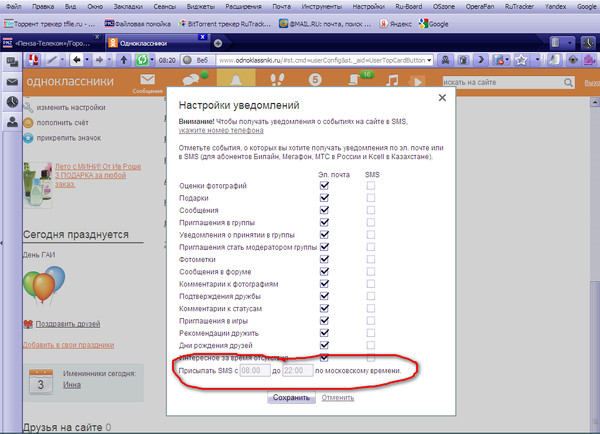Viewport: 600px width, 434px height.
Task: Enable SMS for Приглашения в группы
Action: [370, 222]
